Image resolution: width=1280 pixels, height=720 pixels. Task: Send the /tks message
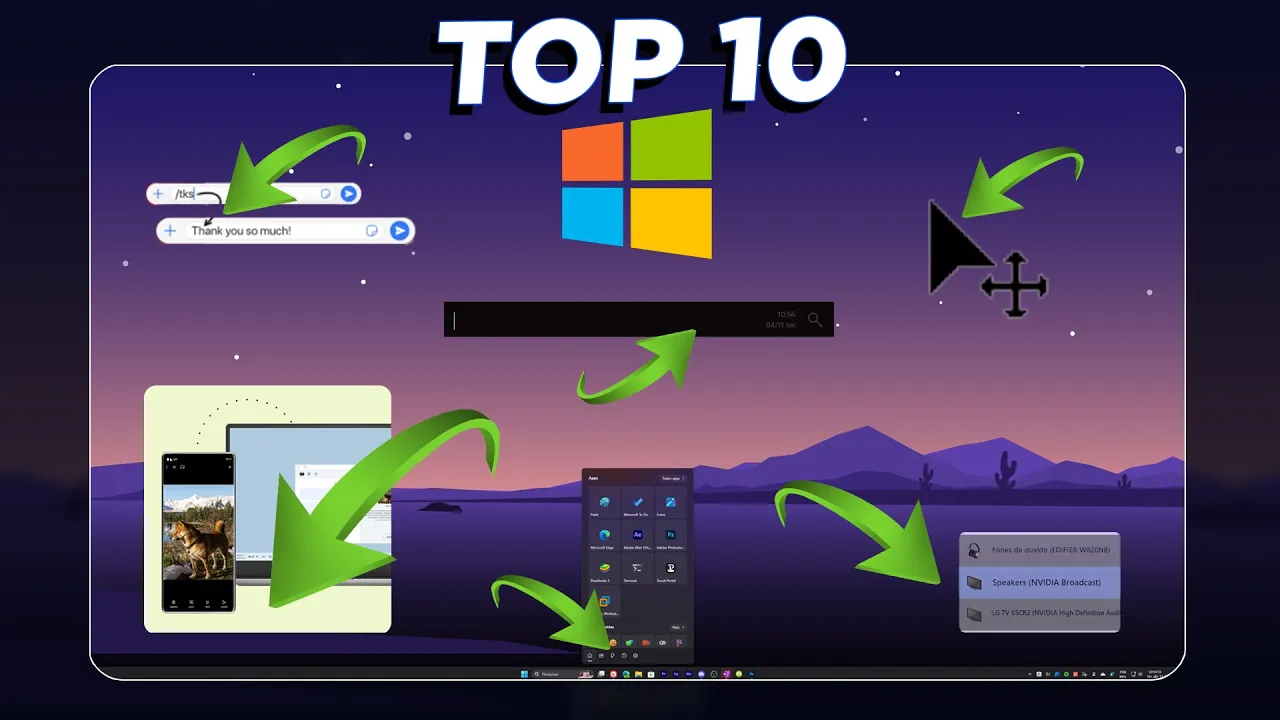click(348, 194)
